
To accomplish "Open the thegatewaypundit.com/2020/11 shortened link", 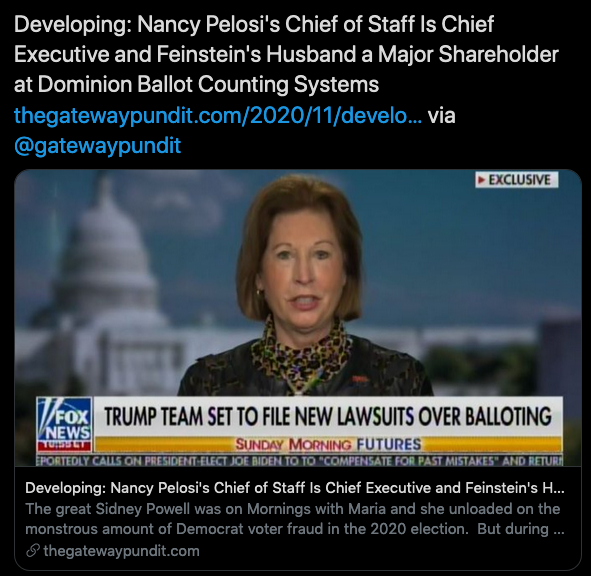I will 218,116.
